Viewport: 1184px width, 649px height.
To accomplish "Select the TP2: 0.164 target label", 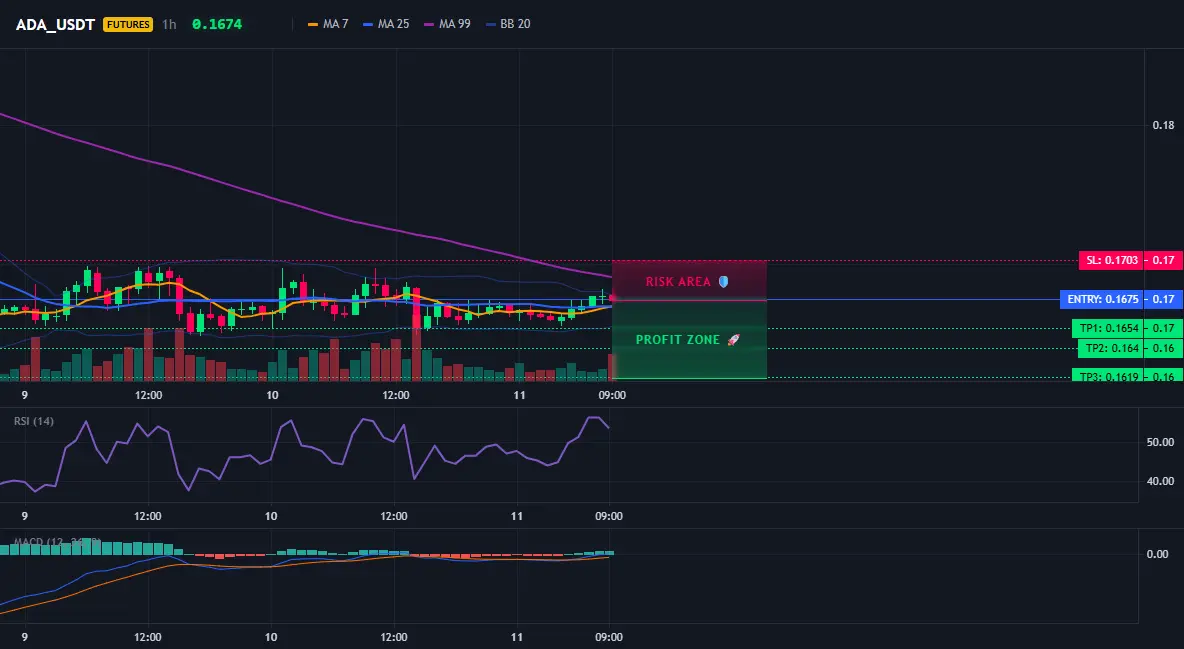I will point(1111,348).
